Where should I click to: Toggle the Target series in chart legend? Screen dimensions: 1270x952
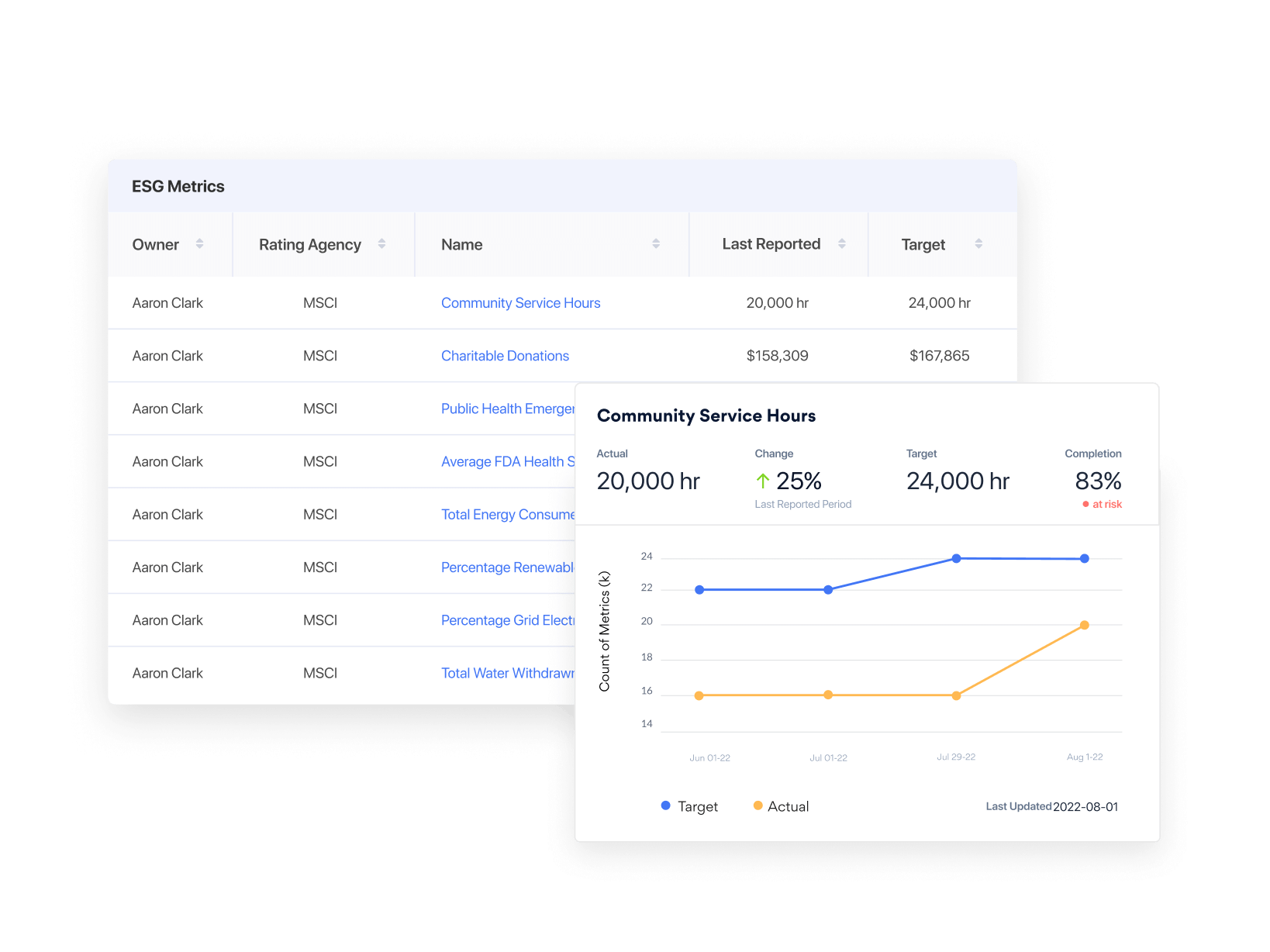click(x=689, y=806)
